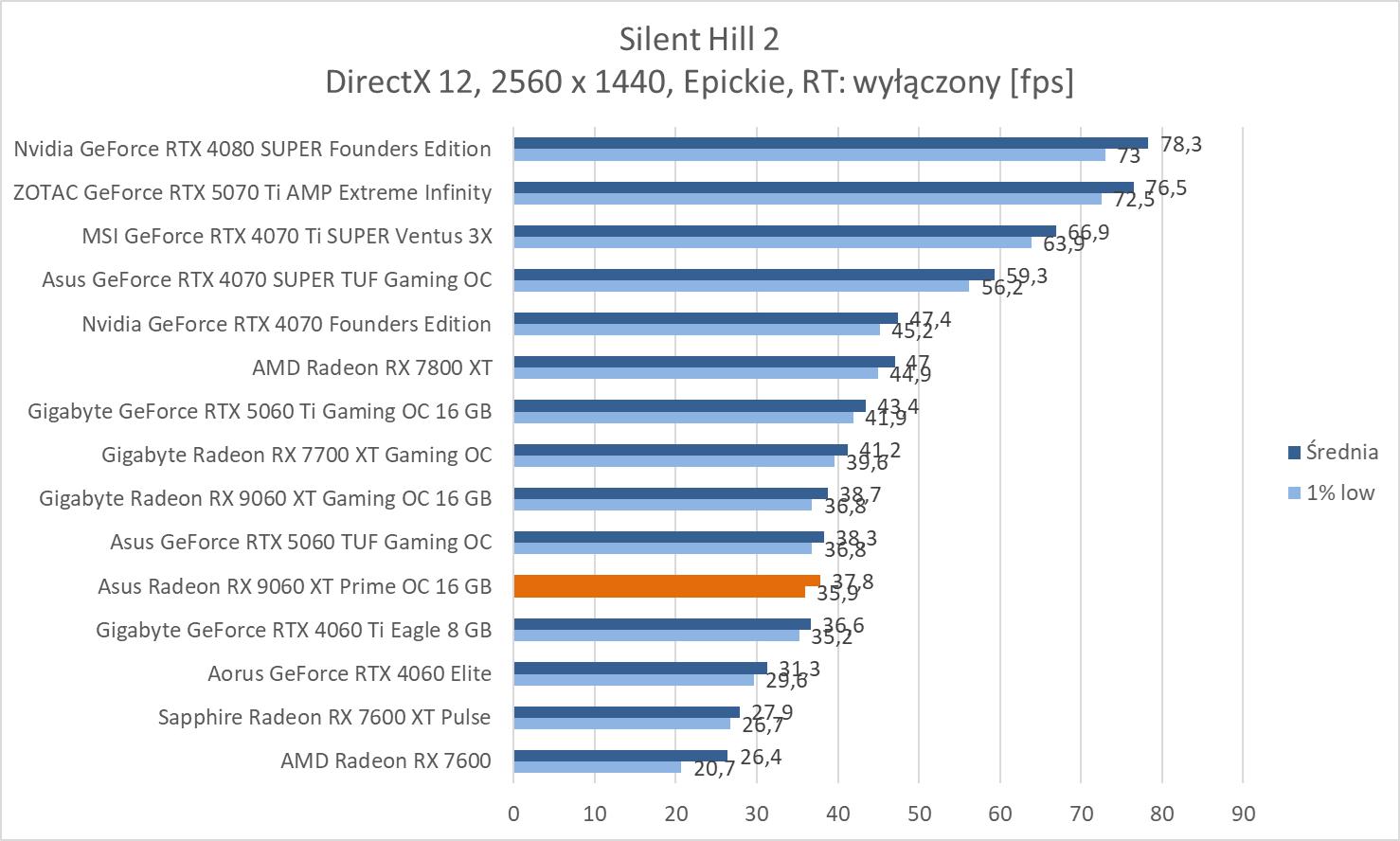Select the Aorus GeForce RTX 4060 Elite label
Image resolution: width=1400 pixels, height=841 pixels.
349,673
